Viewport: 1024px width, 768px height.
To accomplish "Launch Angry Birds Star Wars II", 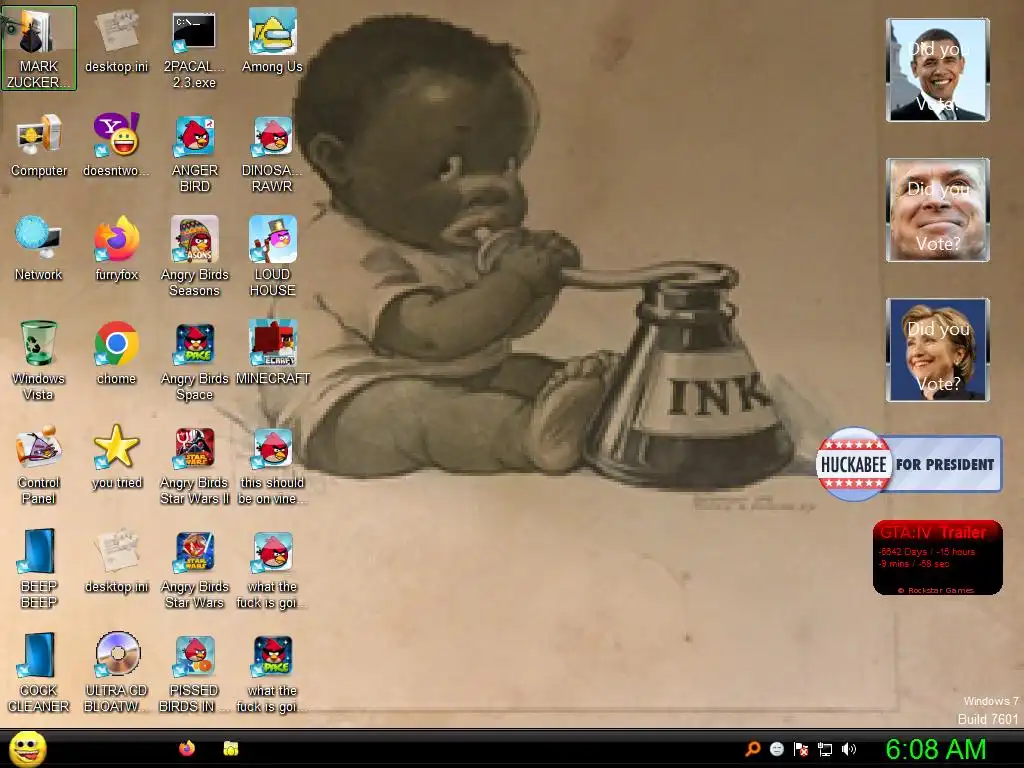I will click(194, 465).
